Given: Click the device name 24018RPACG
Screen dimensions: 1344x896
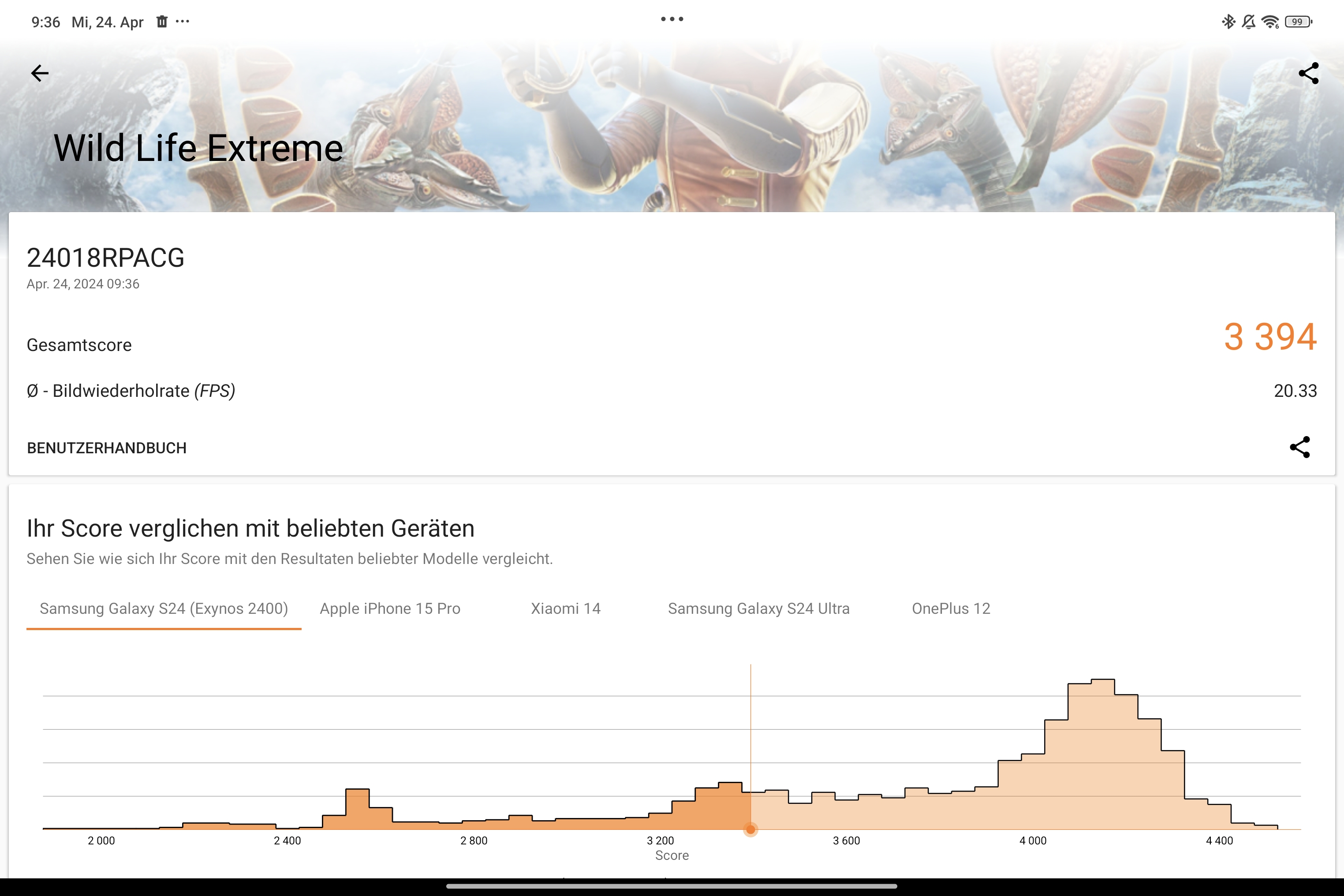Looking at the screenshot, I should (x=106, y=258).
